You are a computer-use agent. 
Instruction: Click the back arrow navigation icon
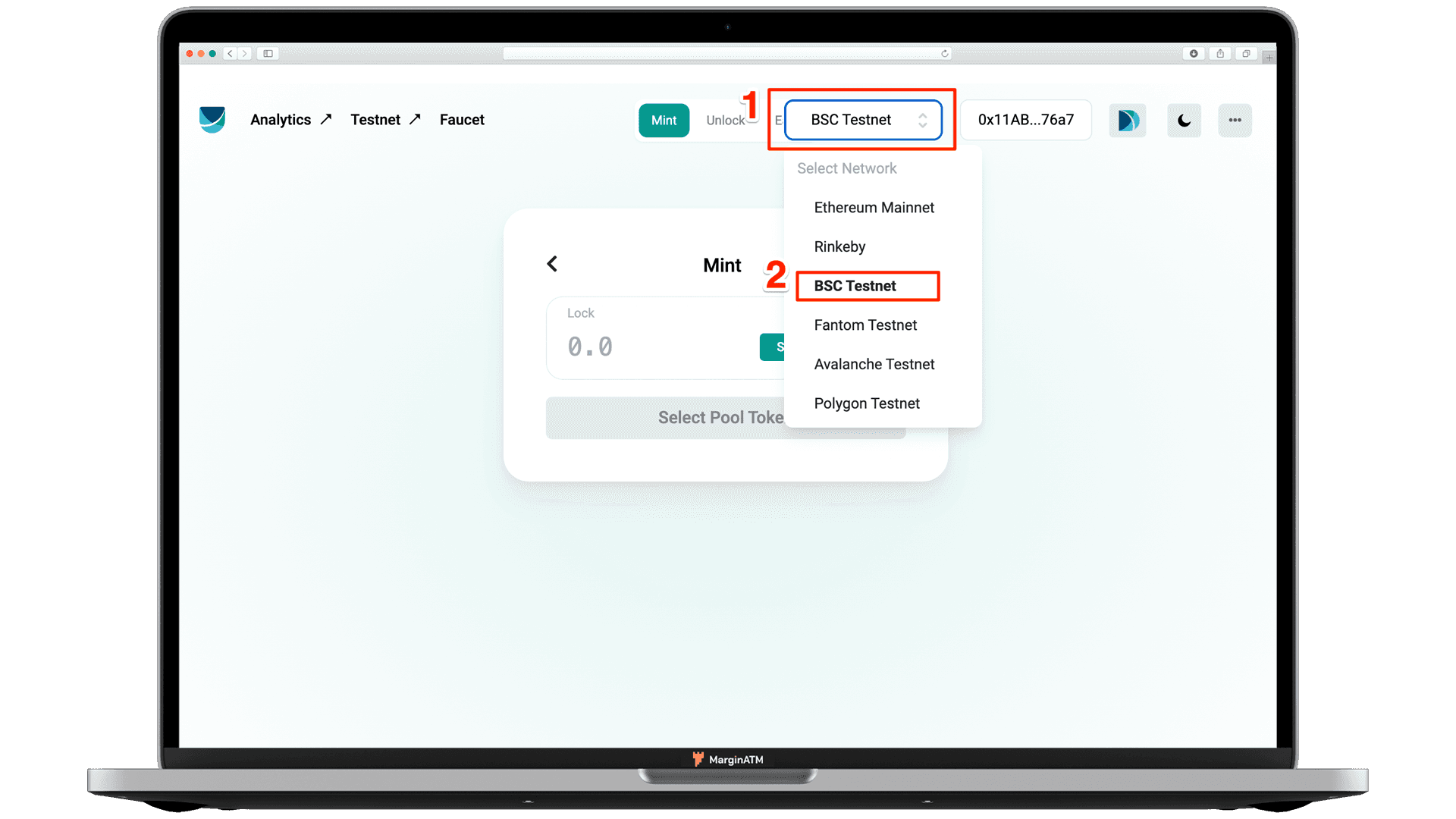click(x=552, y=264)
